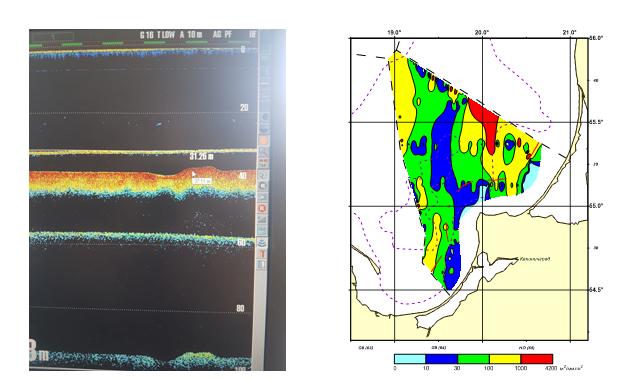Click the orange circle icon in sidebar

[264, 140]
